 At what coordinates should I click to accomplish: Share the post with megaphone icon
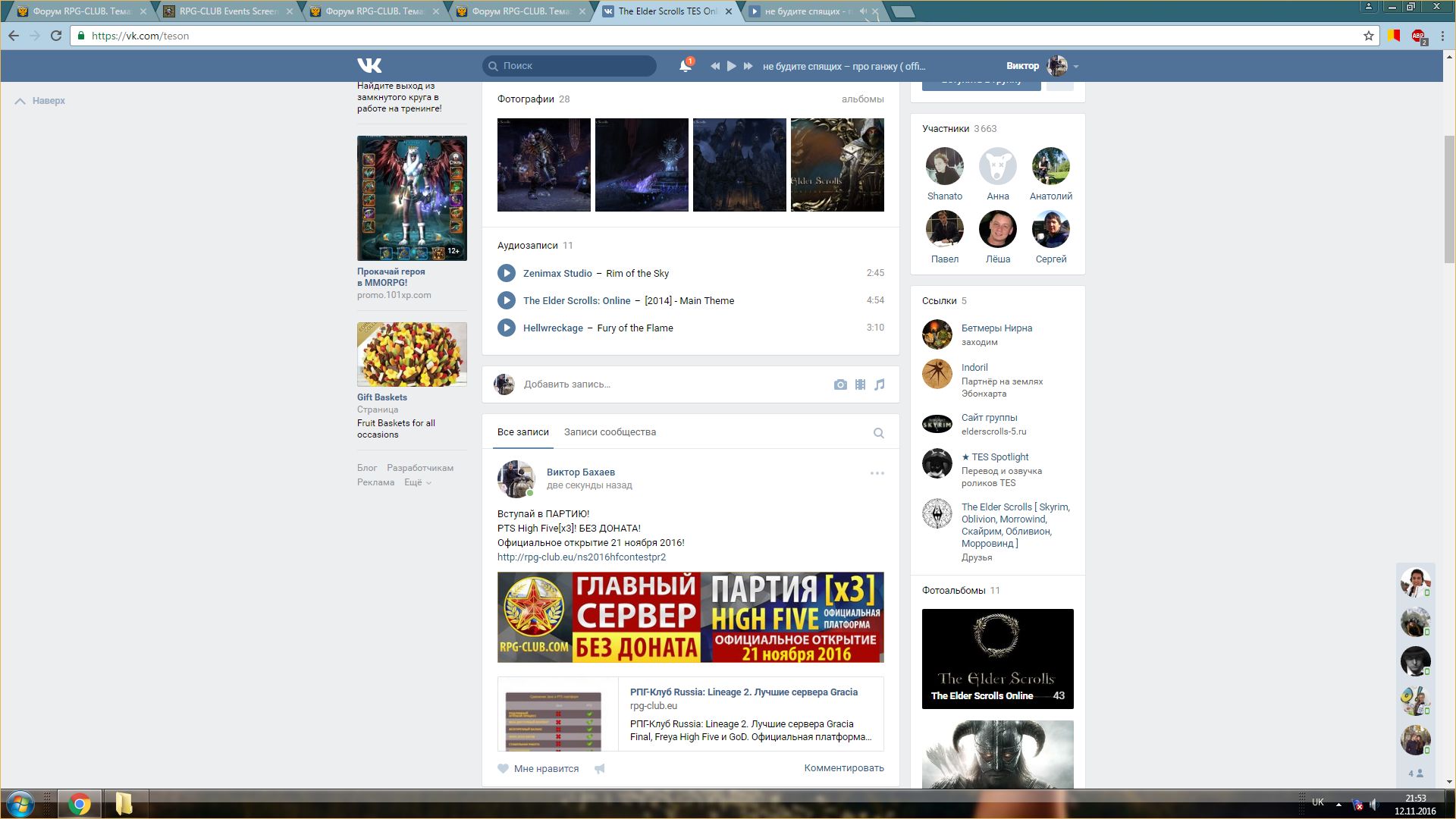click(x=600, y=768)
